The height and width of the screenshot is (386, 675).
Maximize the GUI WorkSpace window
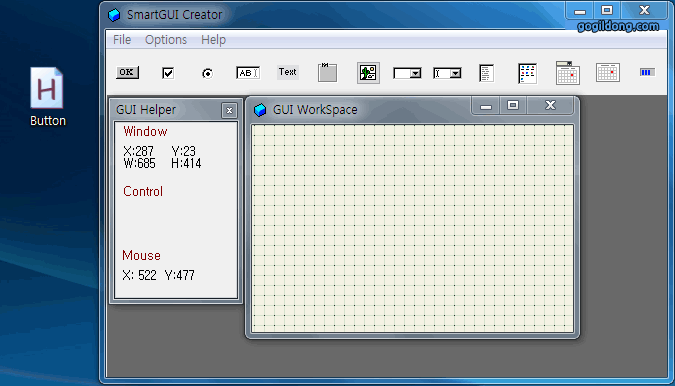[513, 105]
